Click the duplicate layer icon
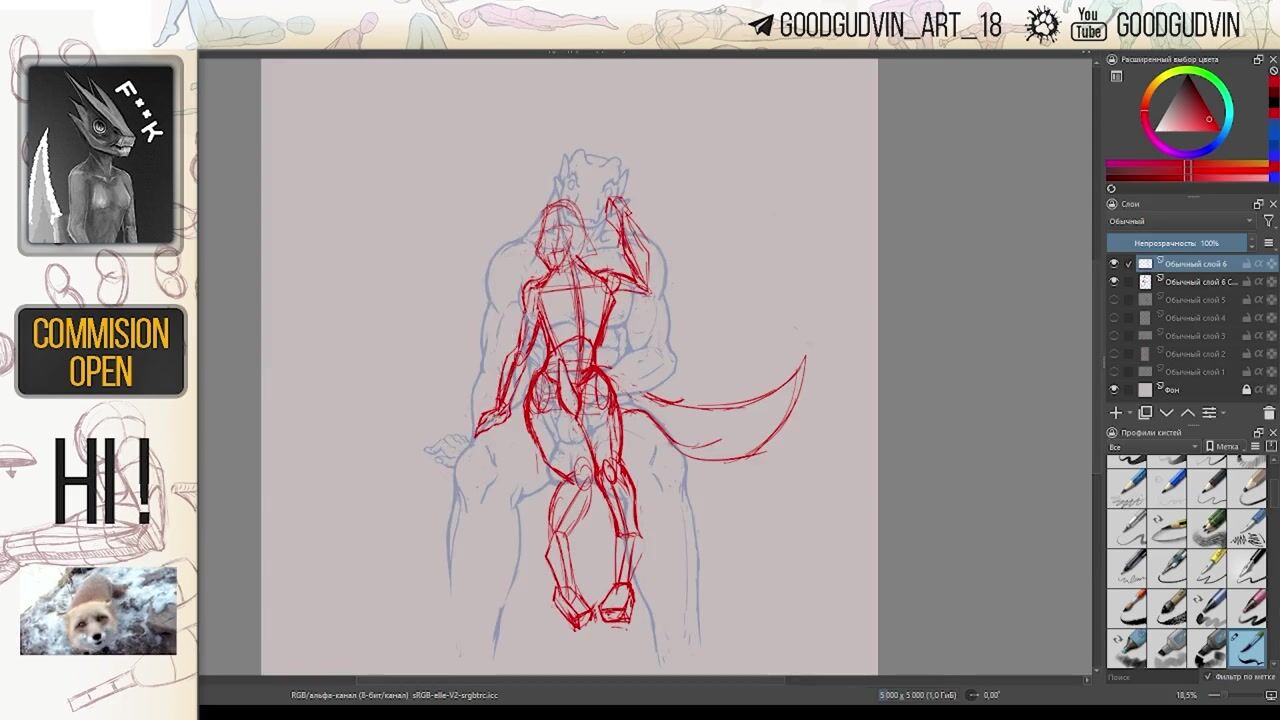This screenshot has width=1280, height=720. (1145, 413)
